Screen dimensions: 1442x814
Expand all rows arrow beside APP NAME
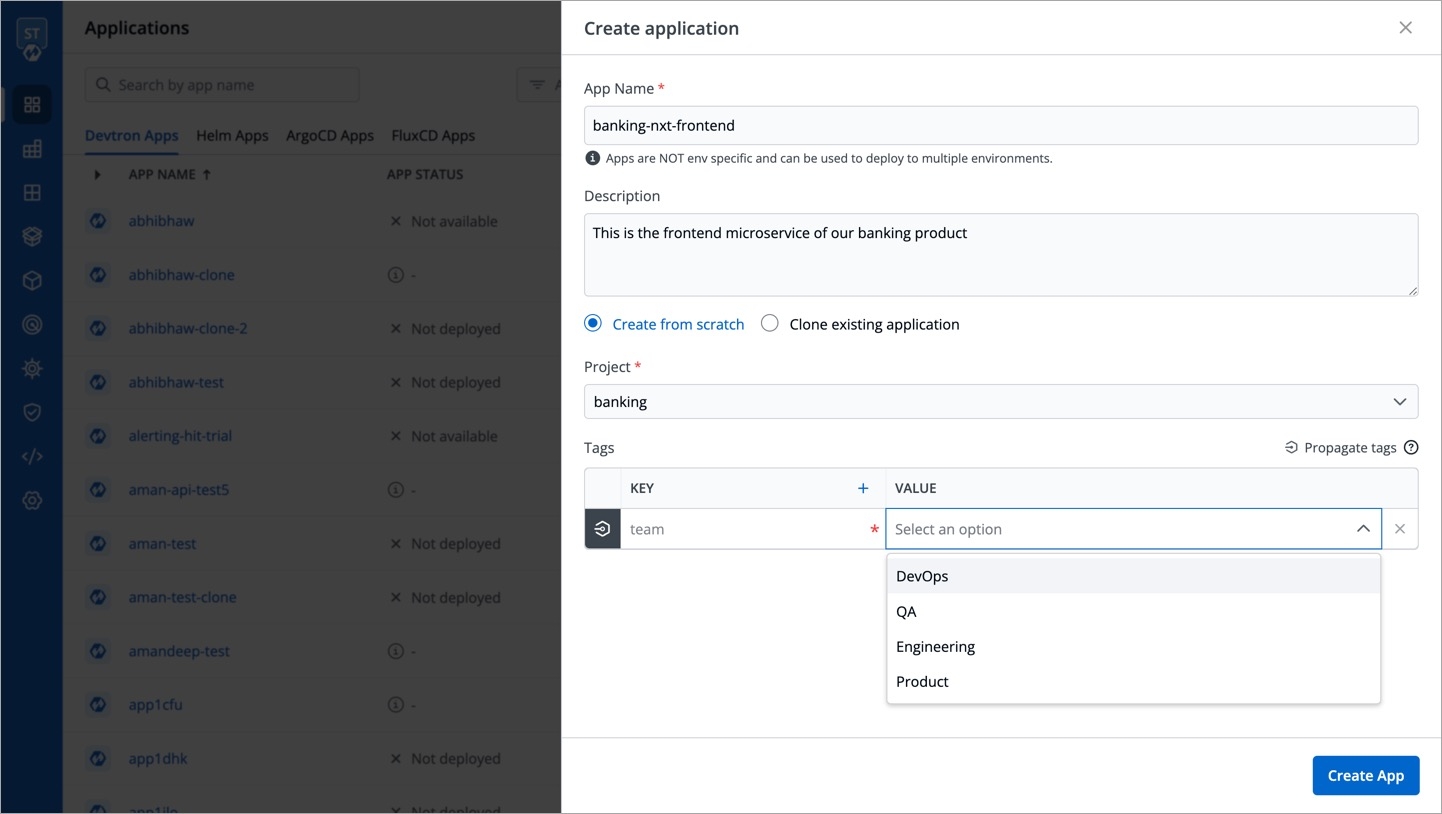(97, 175)
